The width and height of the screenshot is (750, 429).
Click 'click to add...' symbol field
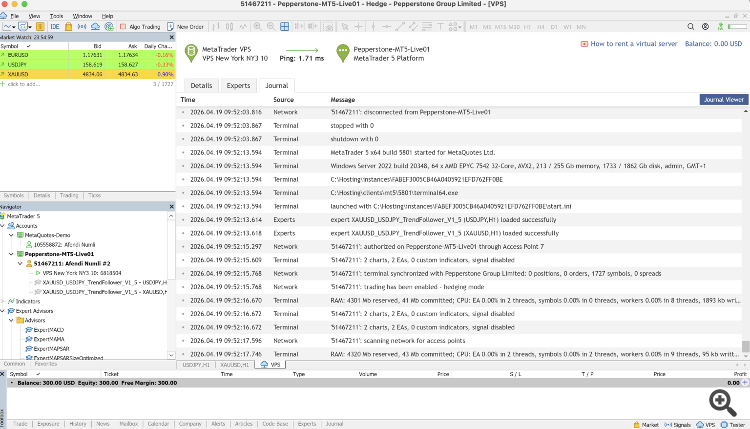[24, 84]
